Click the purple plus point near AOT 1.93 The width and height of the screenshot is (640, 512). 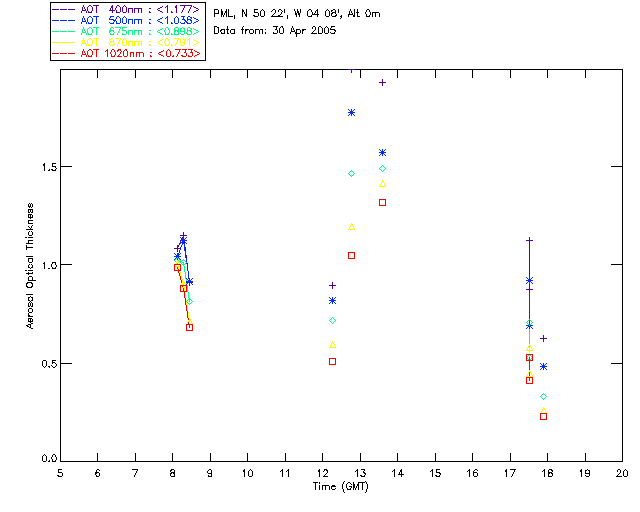[382, 82]
